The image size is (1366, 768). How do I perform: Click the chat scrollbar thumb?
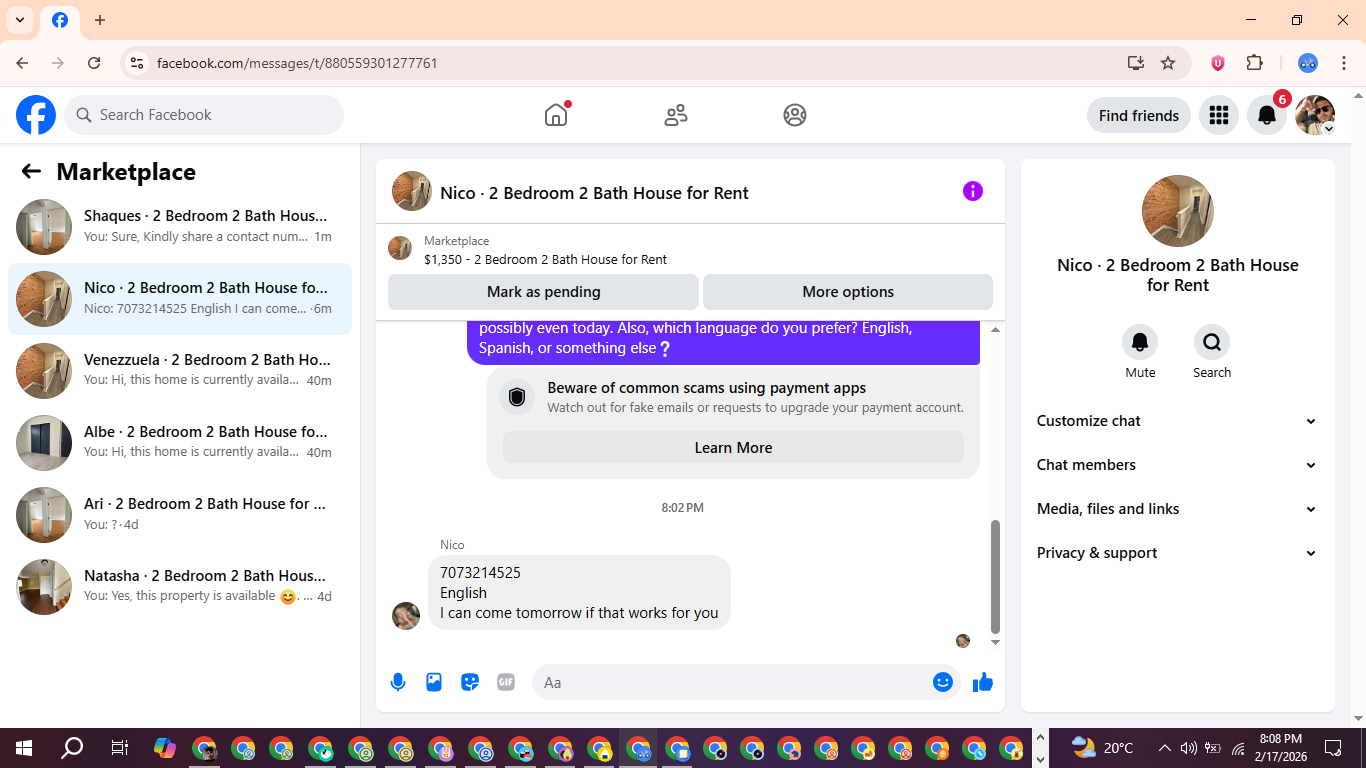point(995,576)
